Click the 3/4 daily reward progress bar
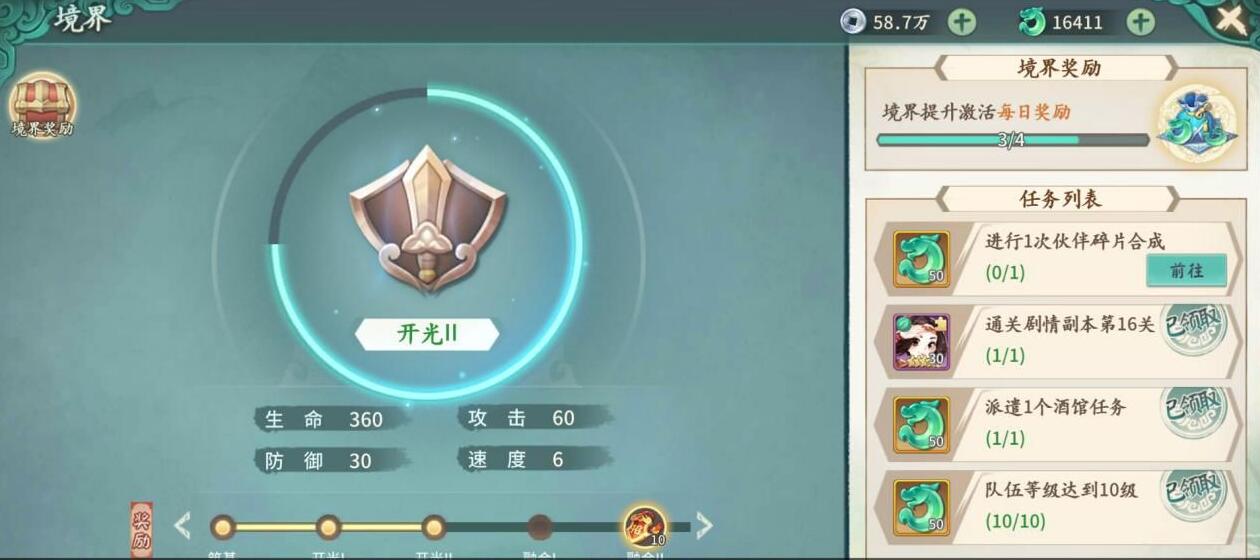The width and height of the screenshot is (1260, 560). [x=1012, y=140]
